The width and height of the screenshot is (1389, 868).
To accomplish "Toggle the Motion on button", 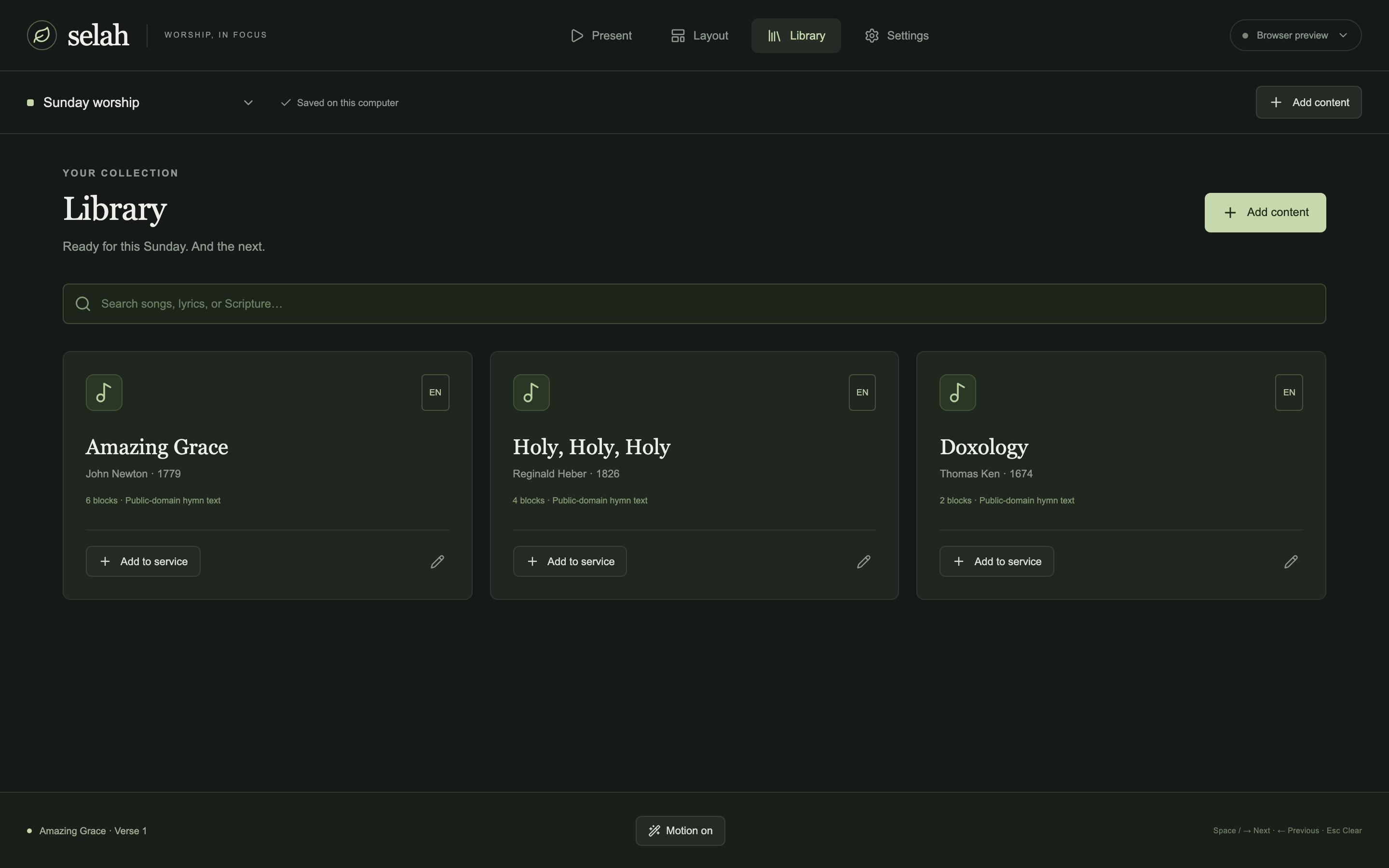I will click(x=680, y=831).
